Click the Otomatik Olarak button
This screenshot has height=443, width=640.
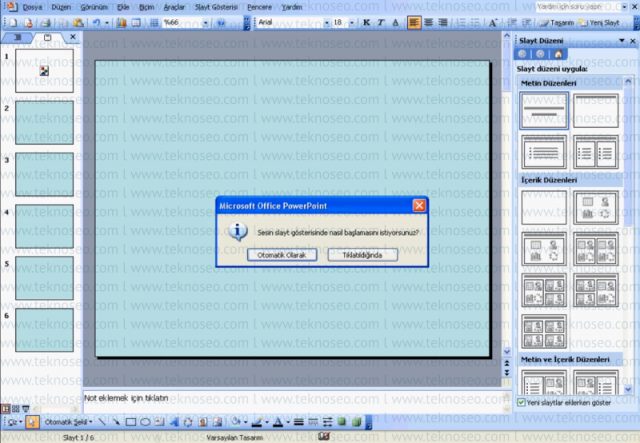tap(282, 255)
